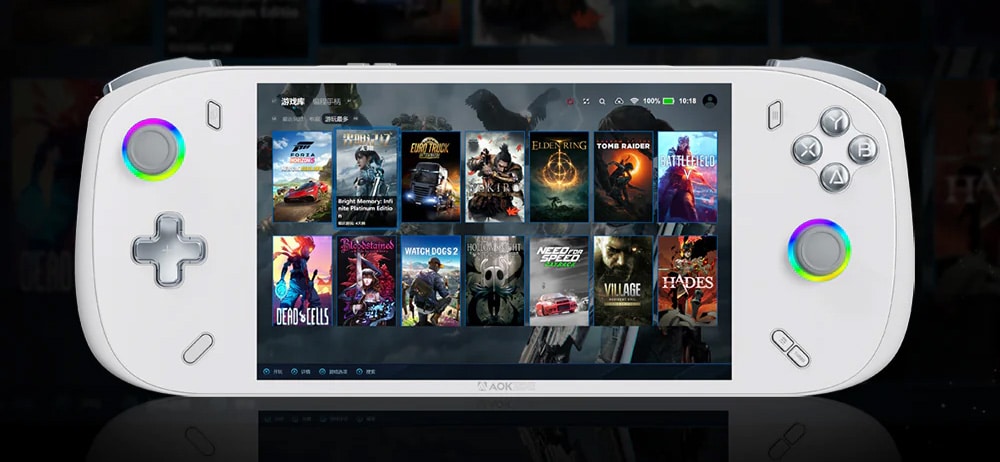
Task: Switch to the second top tab beside 游戏库
Action: (x=326, y=101)
